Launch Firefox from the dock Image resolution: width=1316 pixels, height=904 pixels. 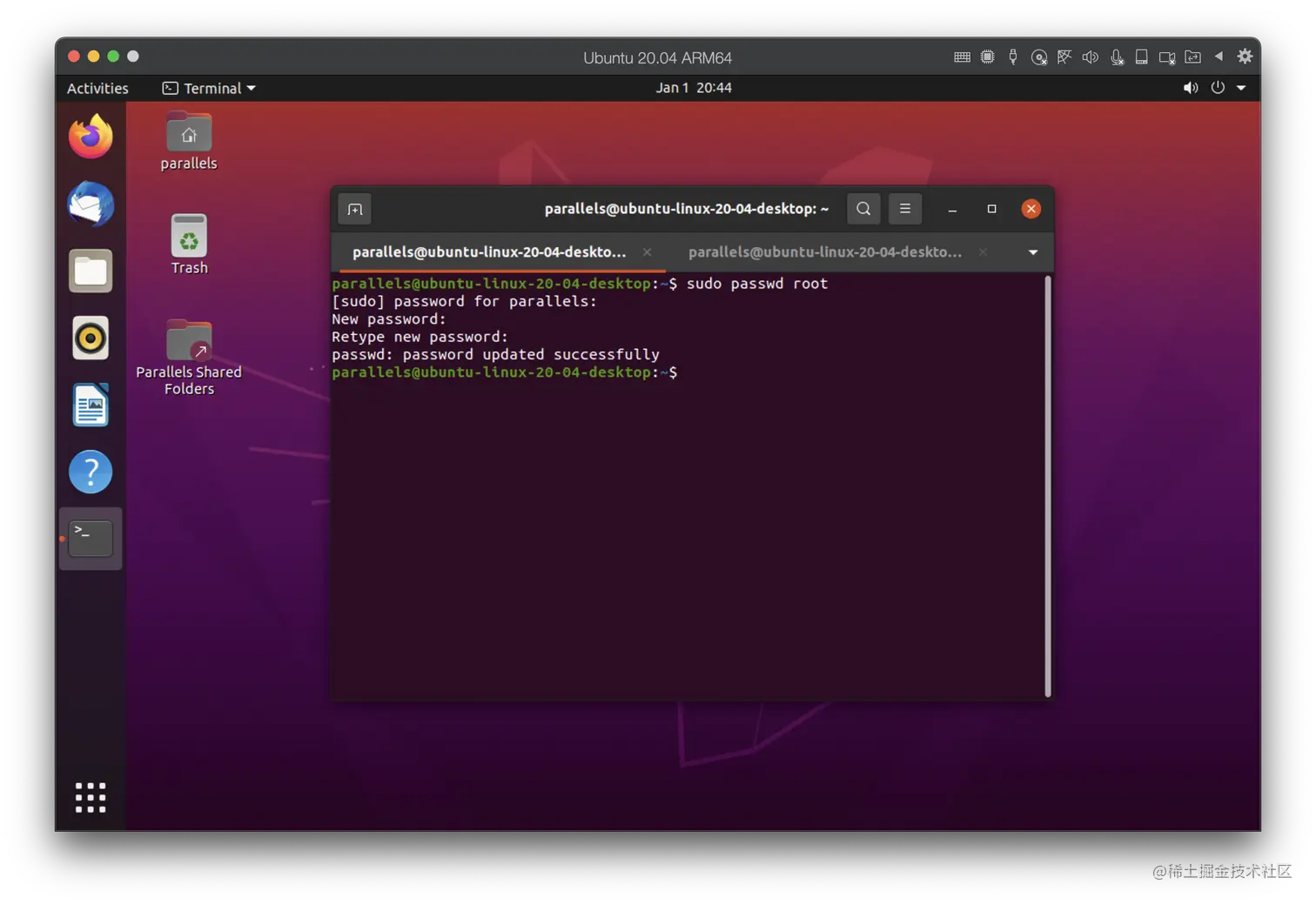91,137
